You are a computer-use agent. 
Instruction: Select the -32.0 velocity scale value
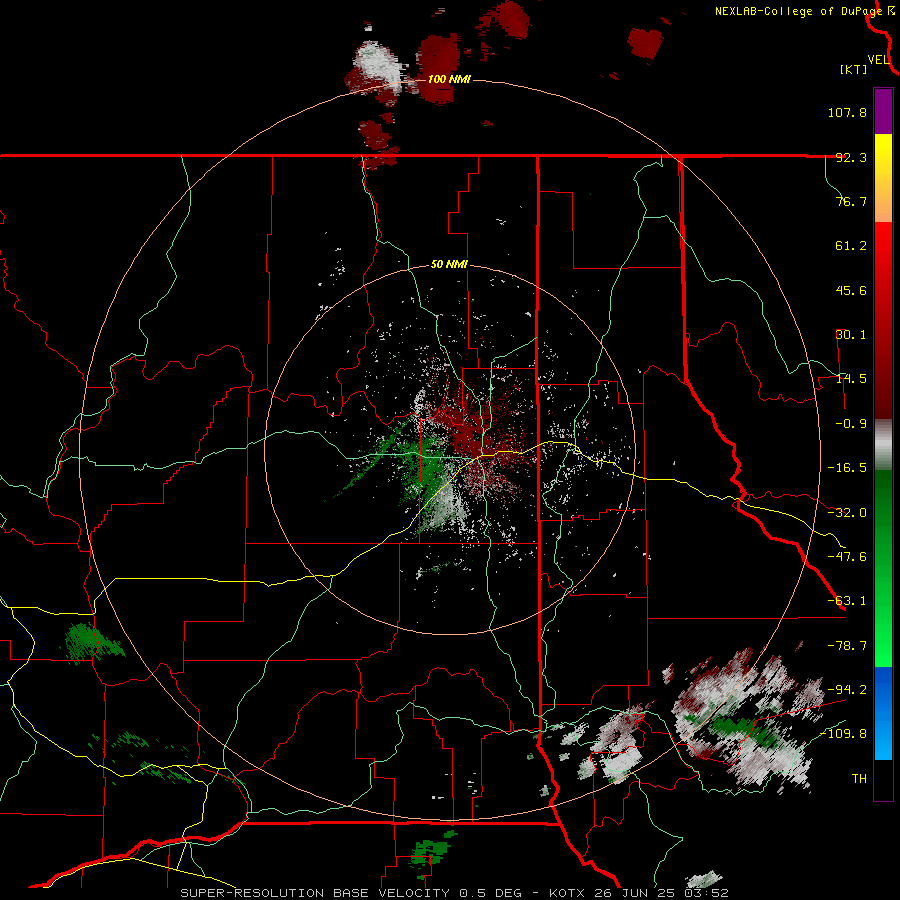847,513
